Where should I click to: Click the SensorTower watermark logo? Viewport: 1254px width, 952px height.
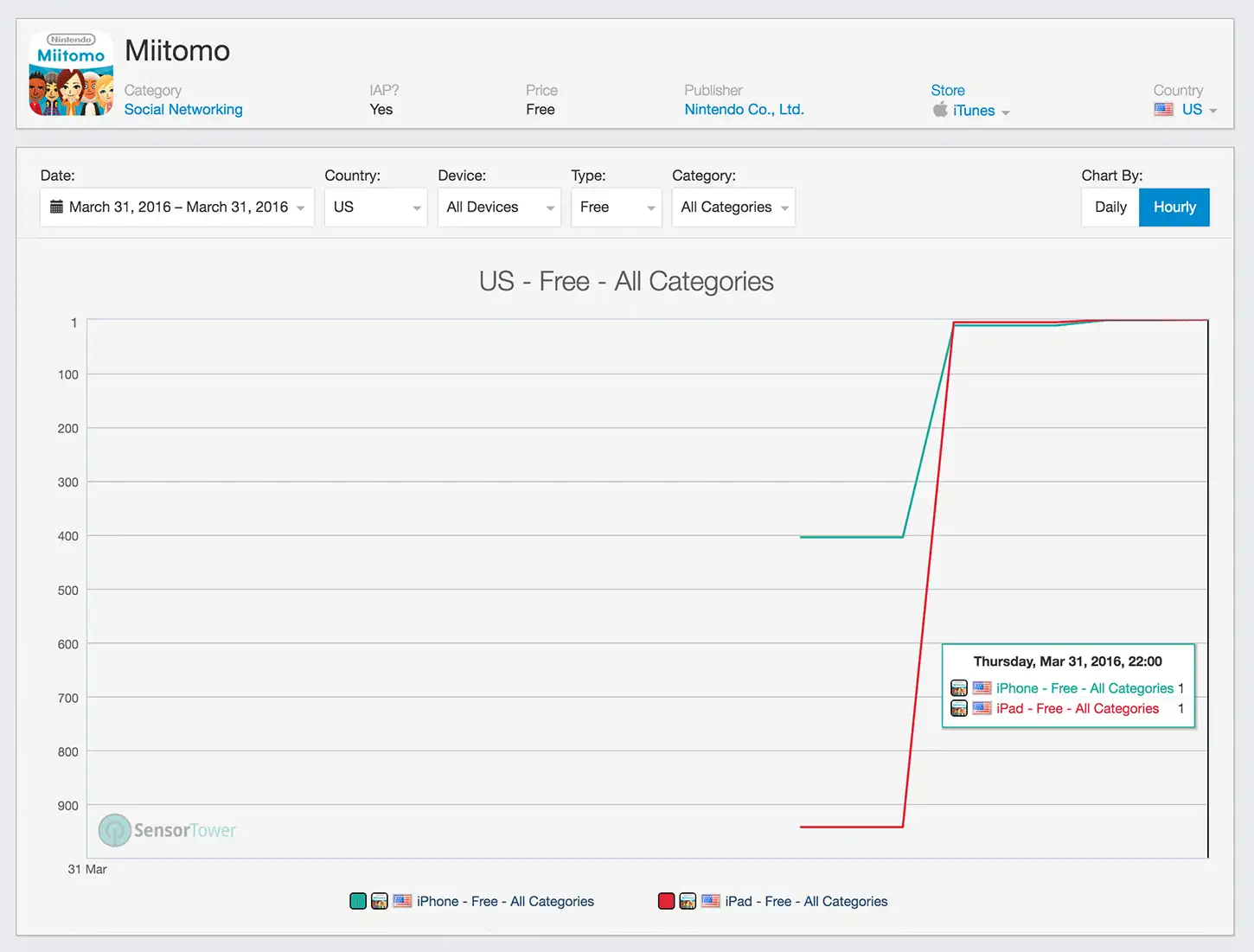click(x=167, y=830)
